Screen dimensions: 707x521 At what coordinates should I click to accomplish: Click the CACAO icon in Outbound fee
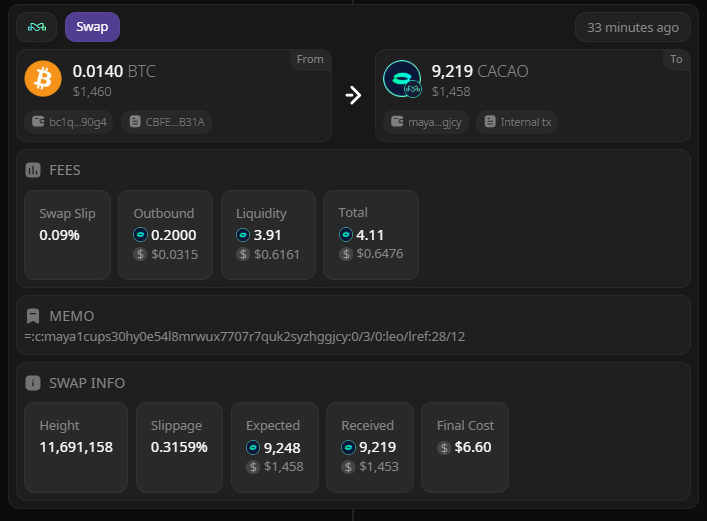[140, 235]
